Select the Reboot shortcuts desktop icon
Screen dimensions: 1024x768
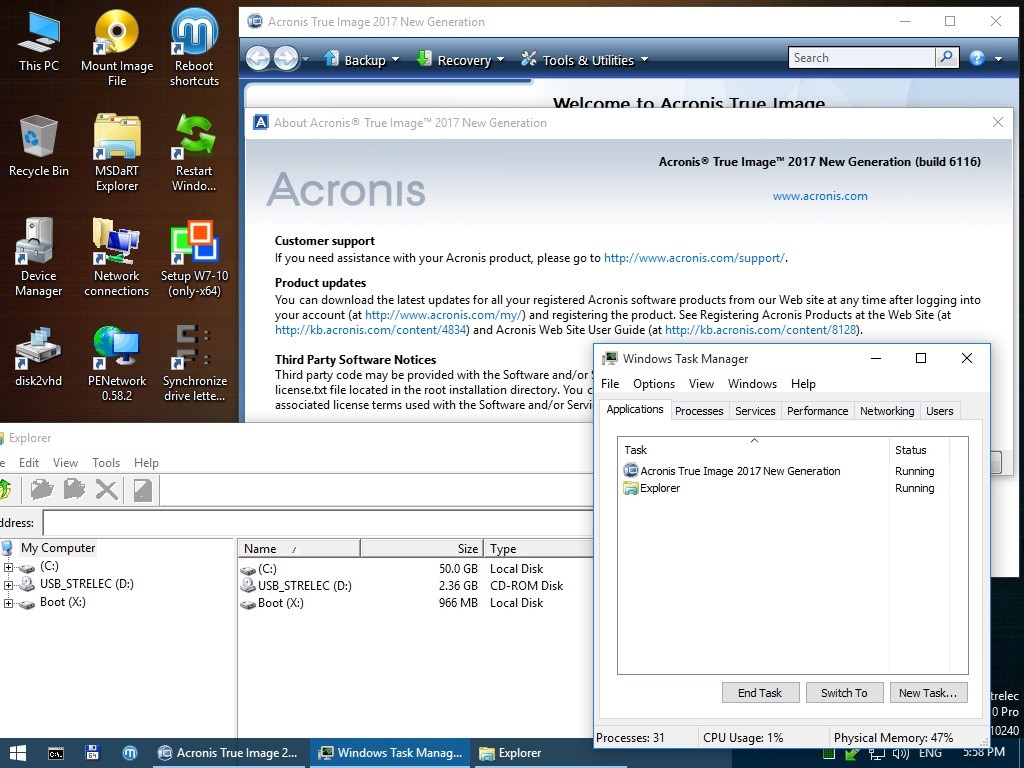194,48
